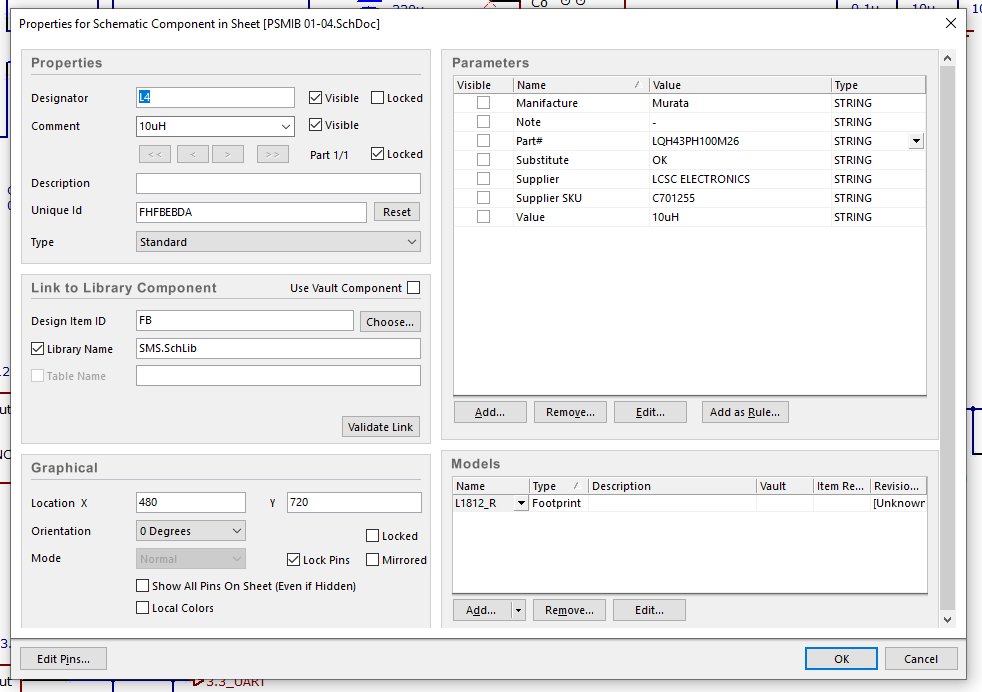Uncheck Library Name checkbox
Viewport: 982px width, 692px height.
(x=38, y=349)
